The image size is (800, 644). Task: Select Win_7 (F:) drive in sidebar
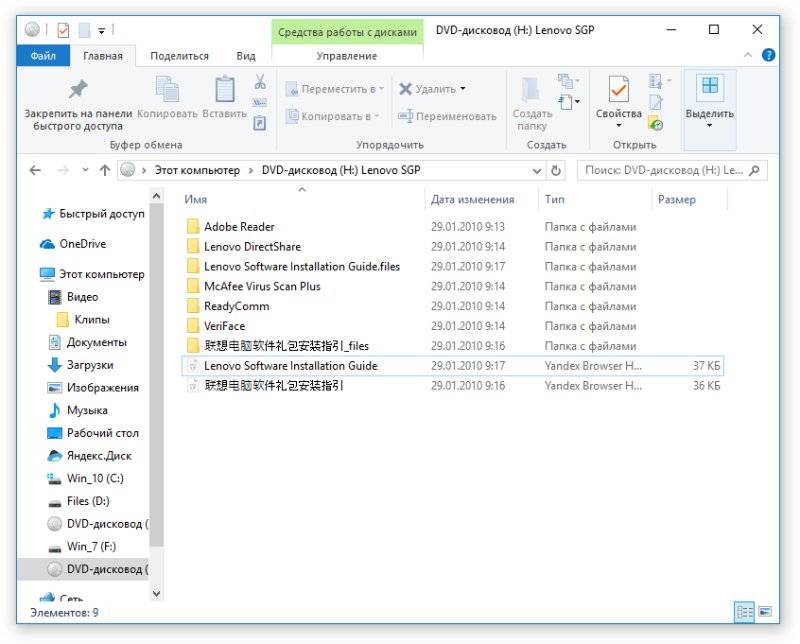pos(82,547)
